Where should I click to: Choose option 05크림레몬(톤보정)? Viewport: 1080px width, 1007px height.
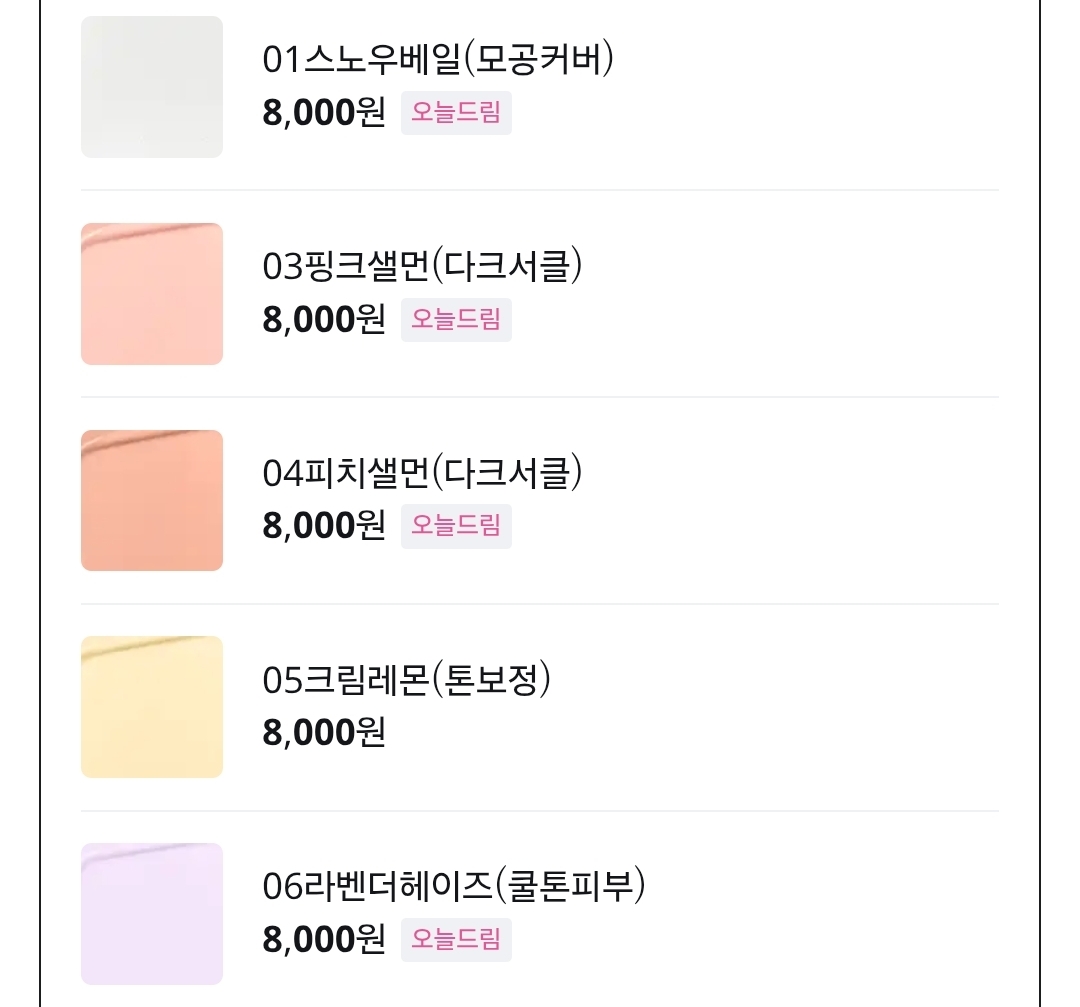click(407, 680)
